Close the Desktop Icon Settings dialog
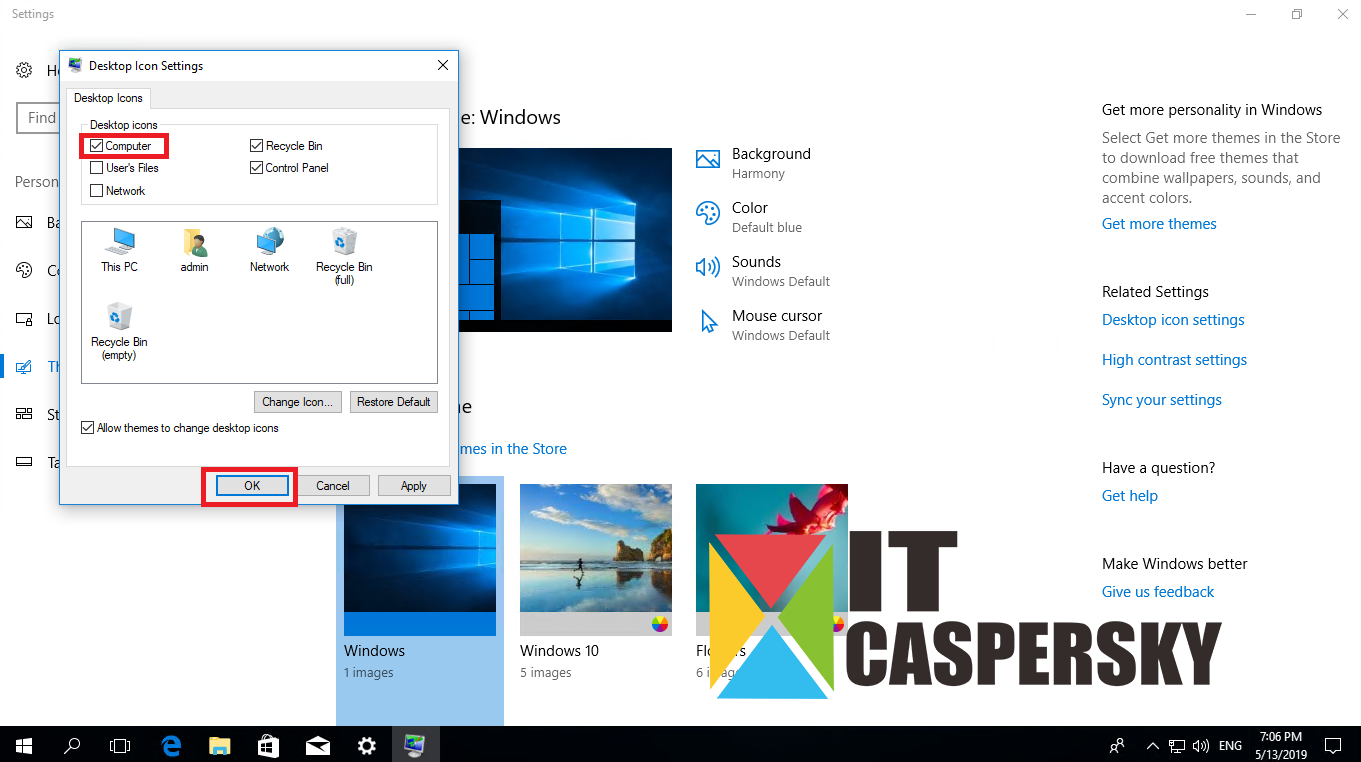This screenshot has height=762, width=1361. pos(443,65)
